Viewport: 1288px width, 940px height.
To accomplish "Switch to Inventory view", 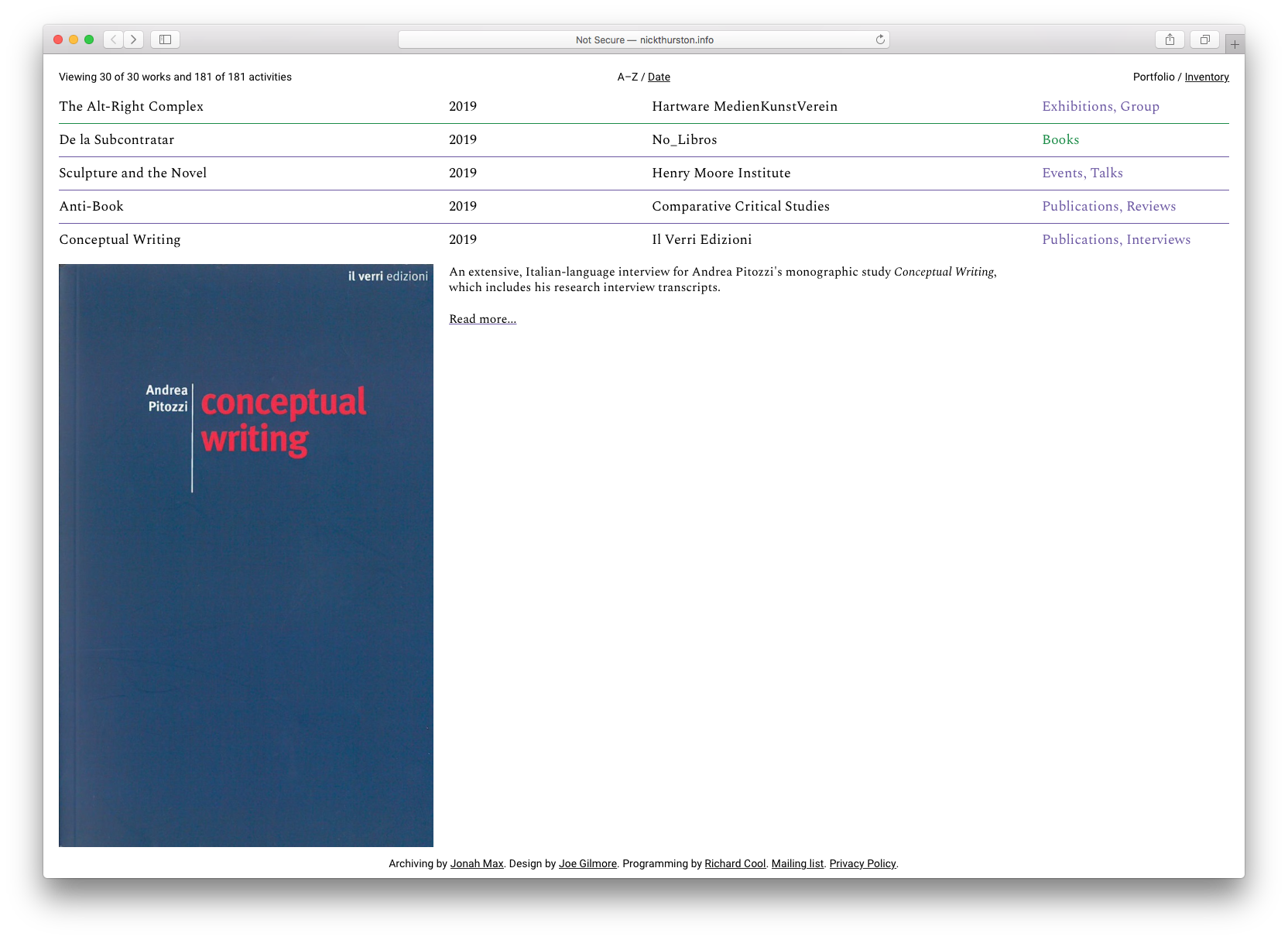I will [x=1206, y=77].
